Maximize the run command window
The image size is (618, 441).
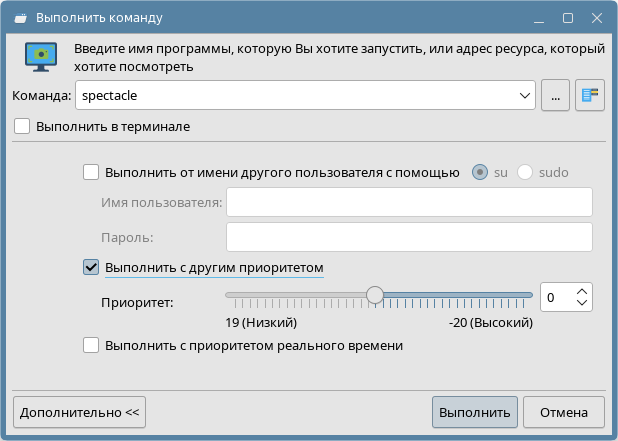[567, 18]
